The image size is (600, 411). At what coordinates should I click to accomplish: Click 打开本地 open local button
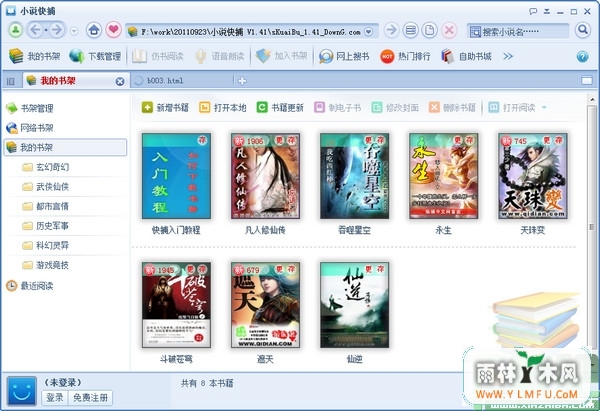pos(222,108)
